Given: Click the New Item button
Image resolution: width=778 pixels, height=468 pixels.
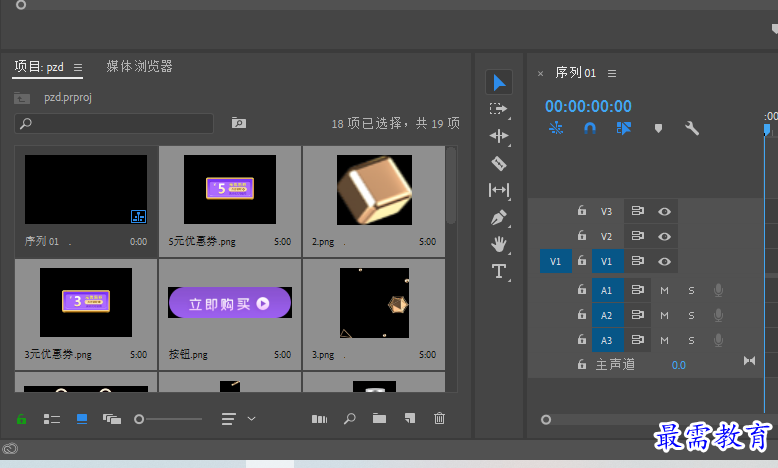Looking at the screenshot, I should (409, 419).
